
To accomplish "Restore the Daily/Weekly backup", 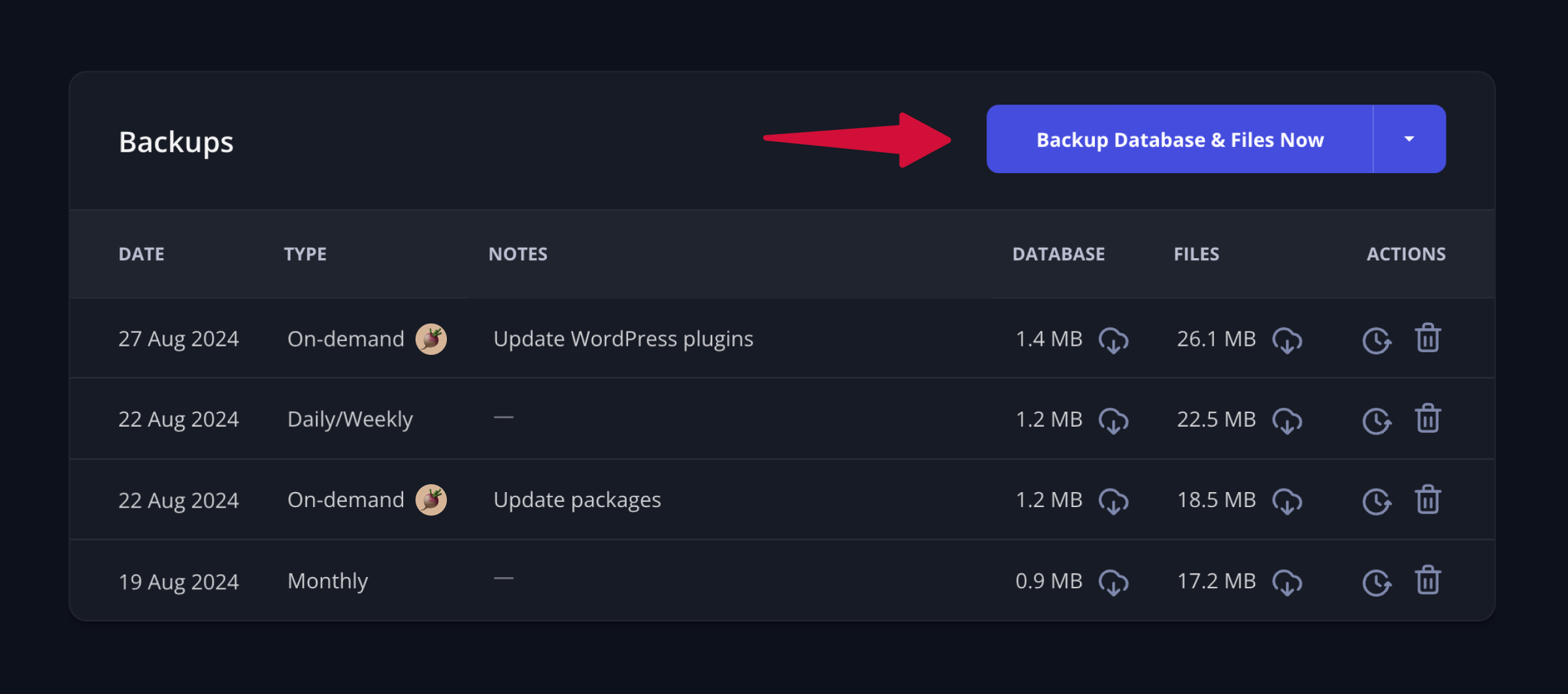I will [x=1377, y=421].
